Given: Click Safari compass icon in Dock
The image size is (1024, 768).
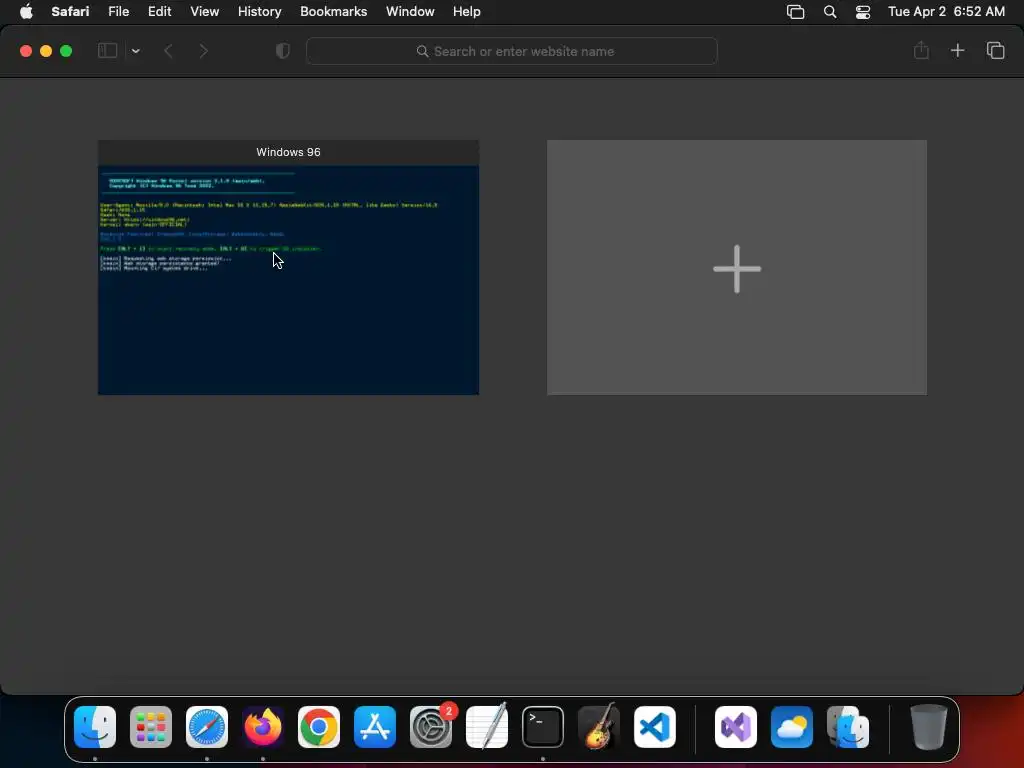Looking at the screenshot, I should point(207,726).
